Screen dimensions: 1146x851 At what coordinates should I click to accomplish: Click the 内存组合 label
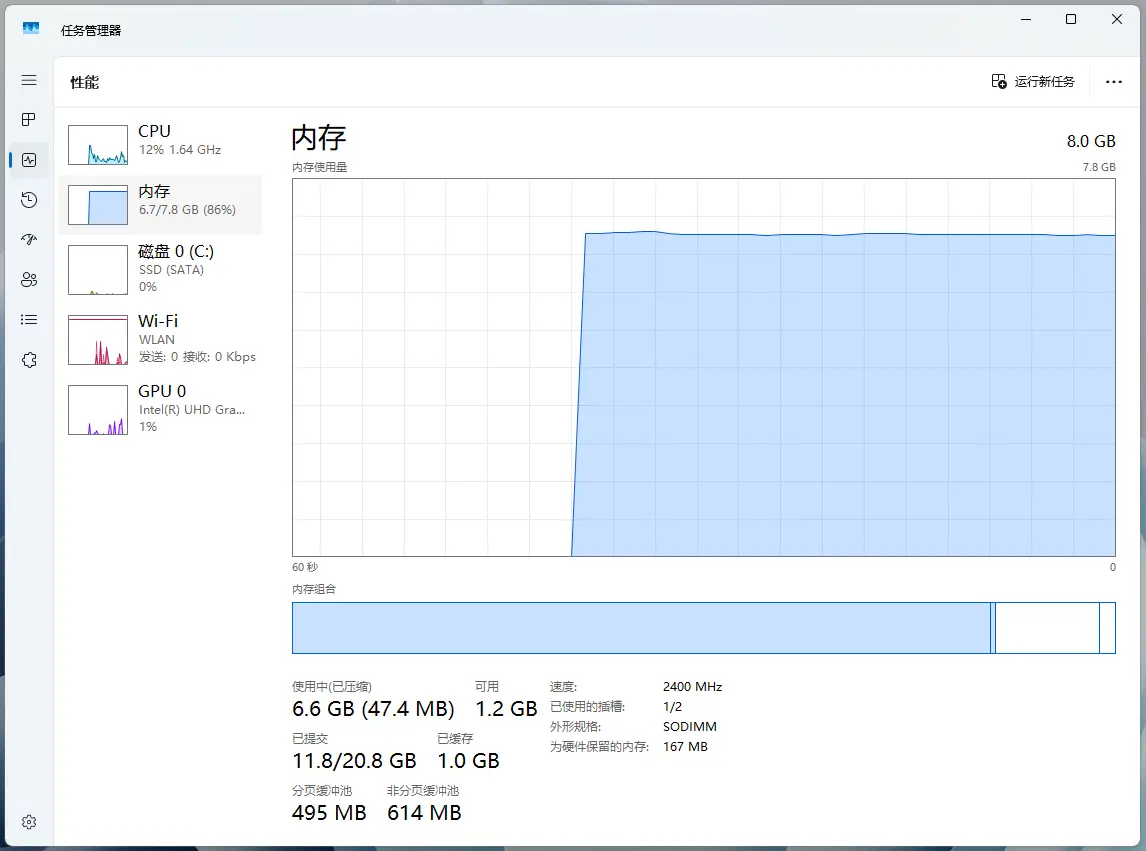point(314,589)
